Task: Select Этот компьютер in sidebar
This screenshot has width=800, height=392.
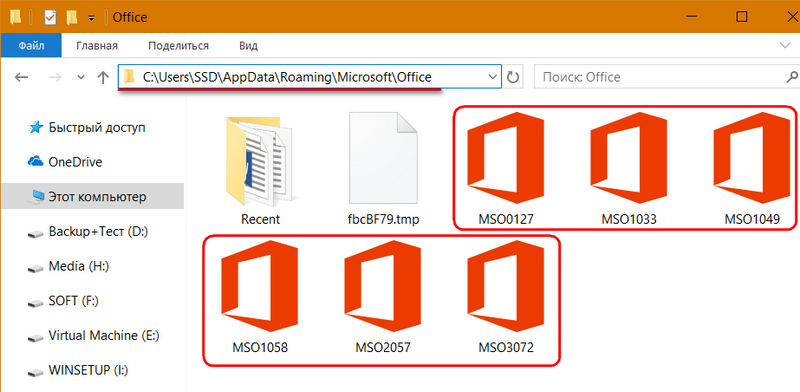Action: 92,197
